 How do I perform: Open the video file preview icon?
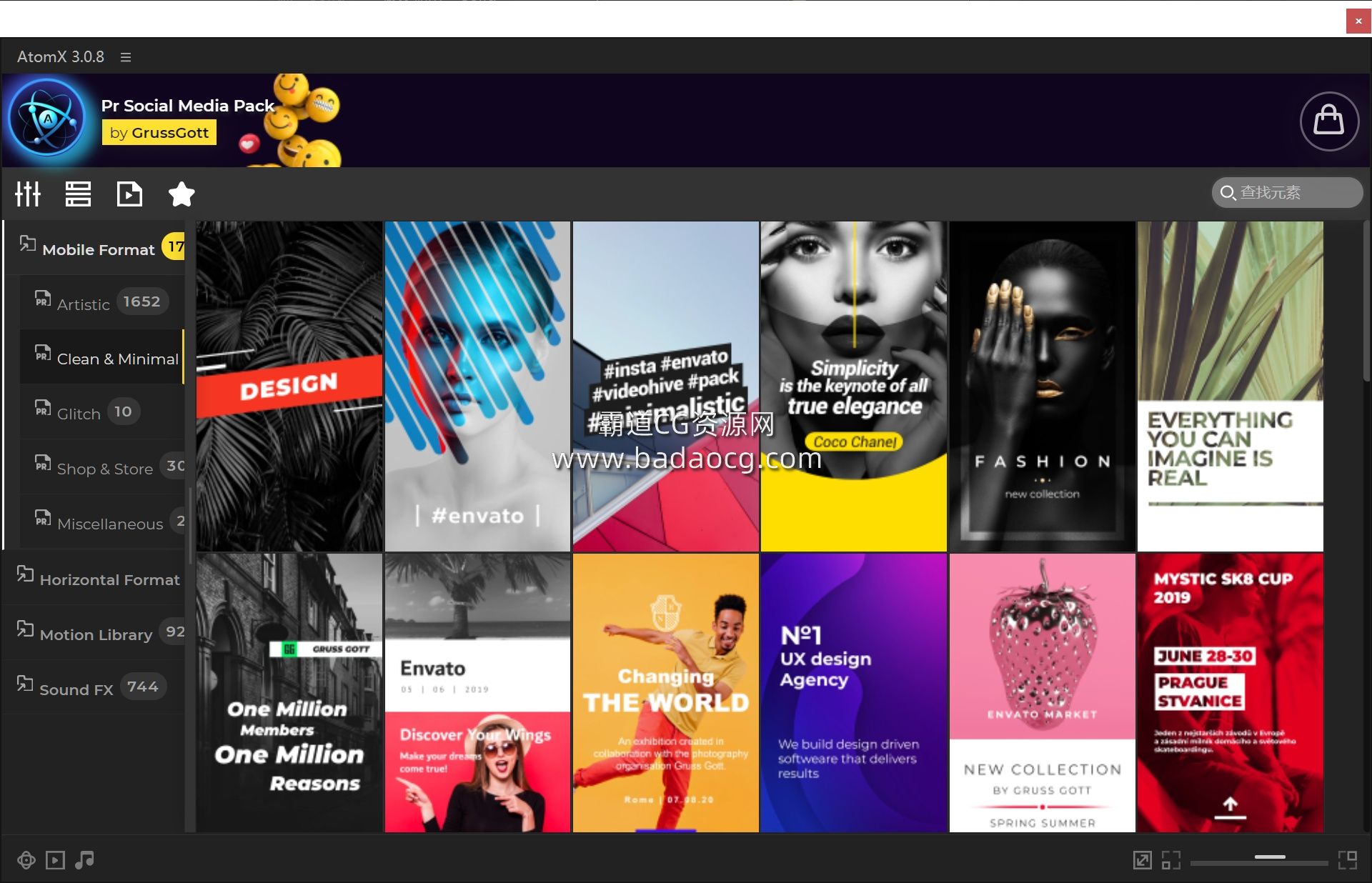[x=129, y=194]
